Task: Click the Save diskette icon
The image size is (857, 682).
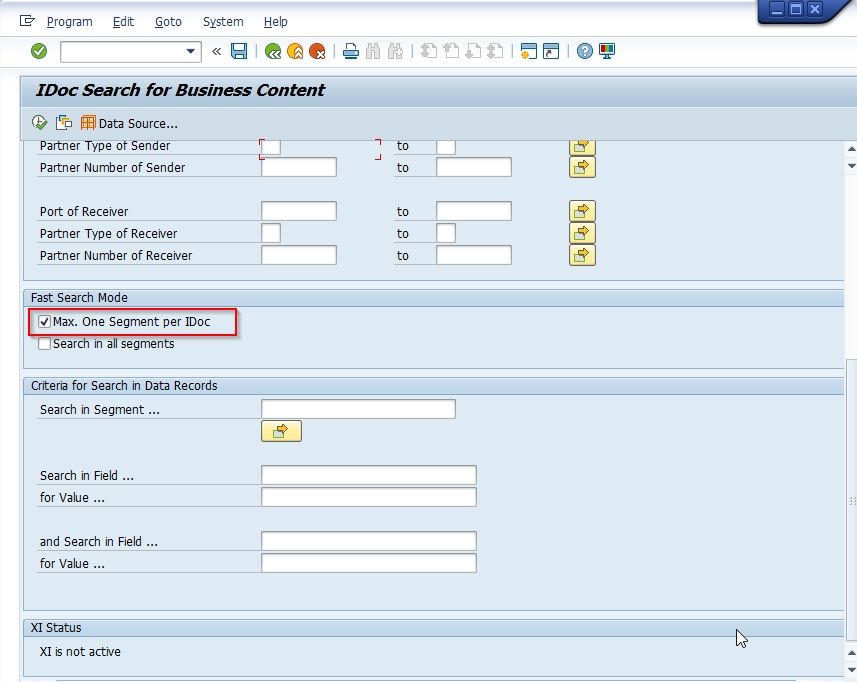Action: click(x=239, y=51)
